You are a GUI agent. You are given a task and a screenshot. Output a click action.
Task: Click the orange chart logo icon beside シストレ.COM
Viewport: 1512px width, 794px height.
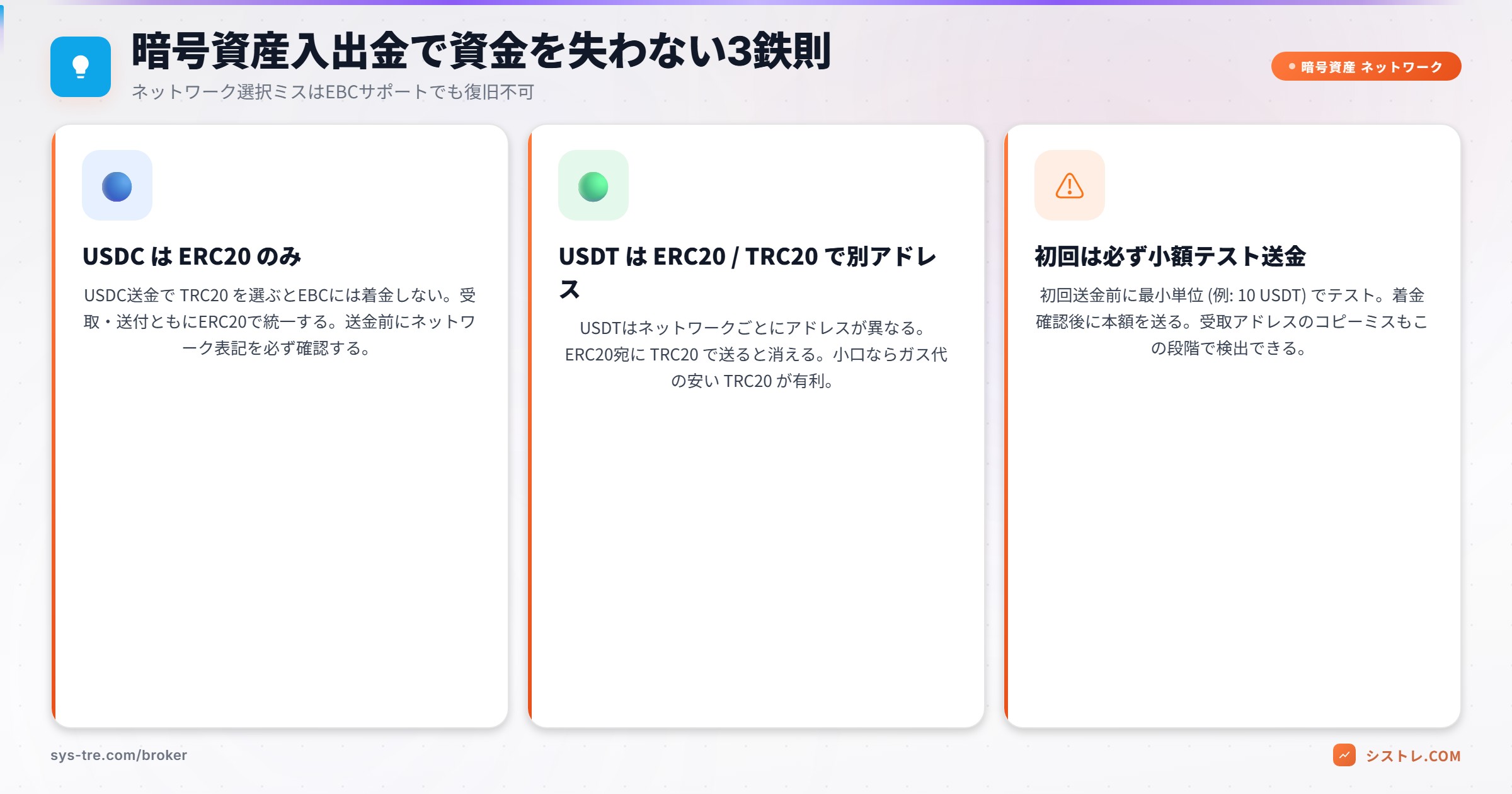[1344, 755]
